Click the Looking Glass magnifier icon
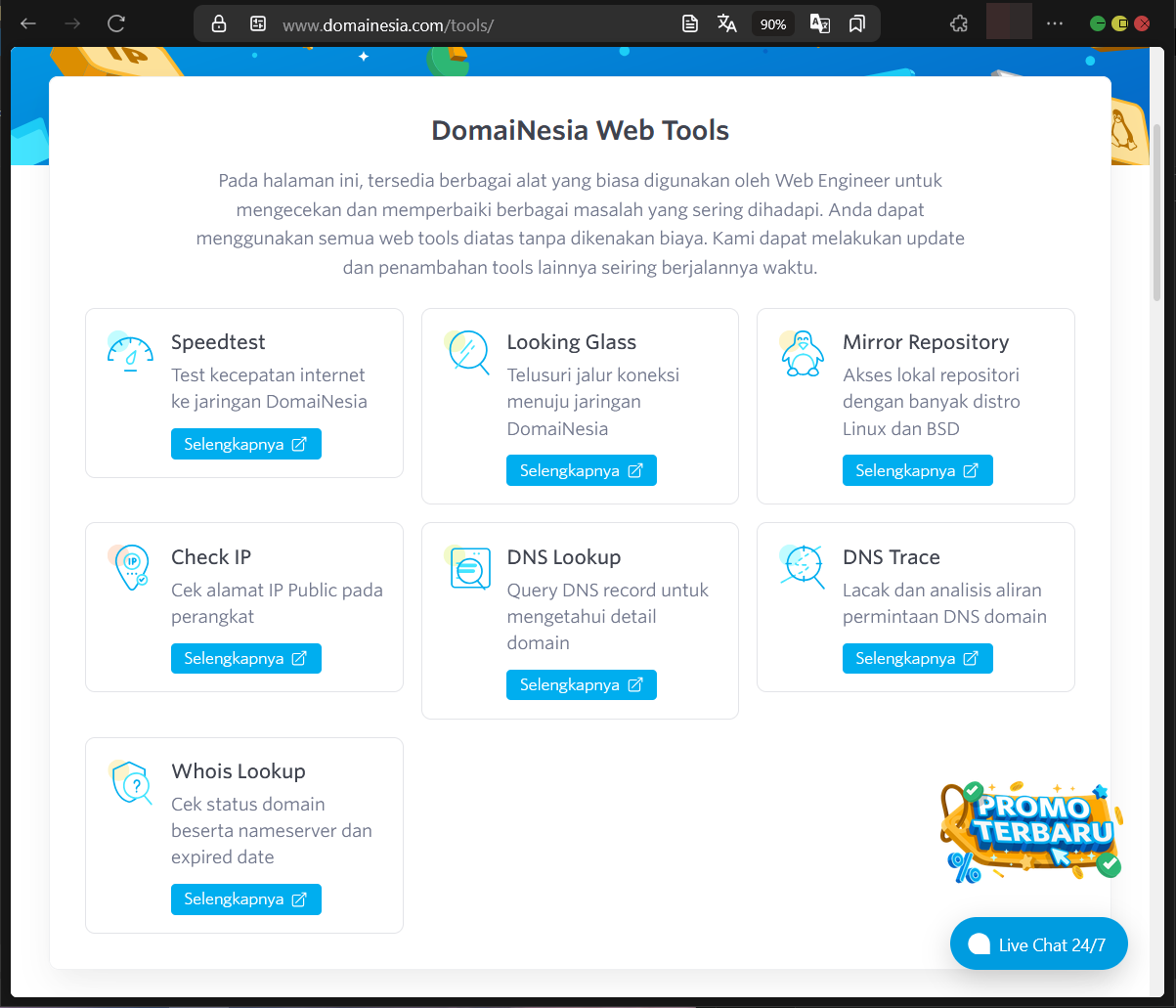Image resolution: width=1176 pixels, height=1008 pixels. 467,353
